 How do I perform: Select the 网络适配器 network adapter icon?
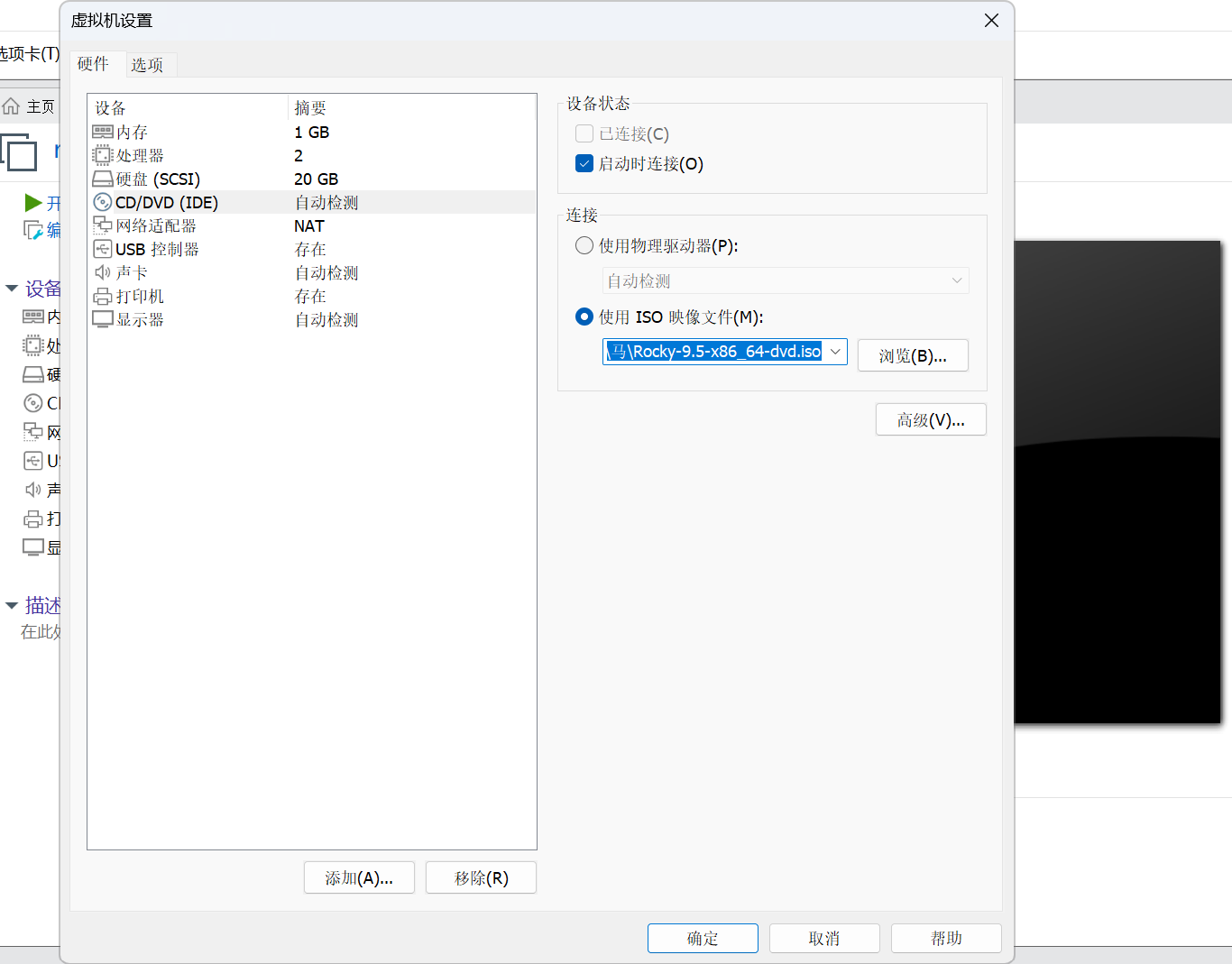tap(103, 226)
